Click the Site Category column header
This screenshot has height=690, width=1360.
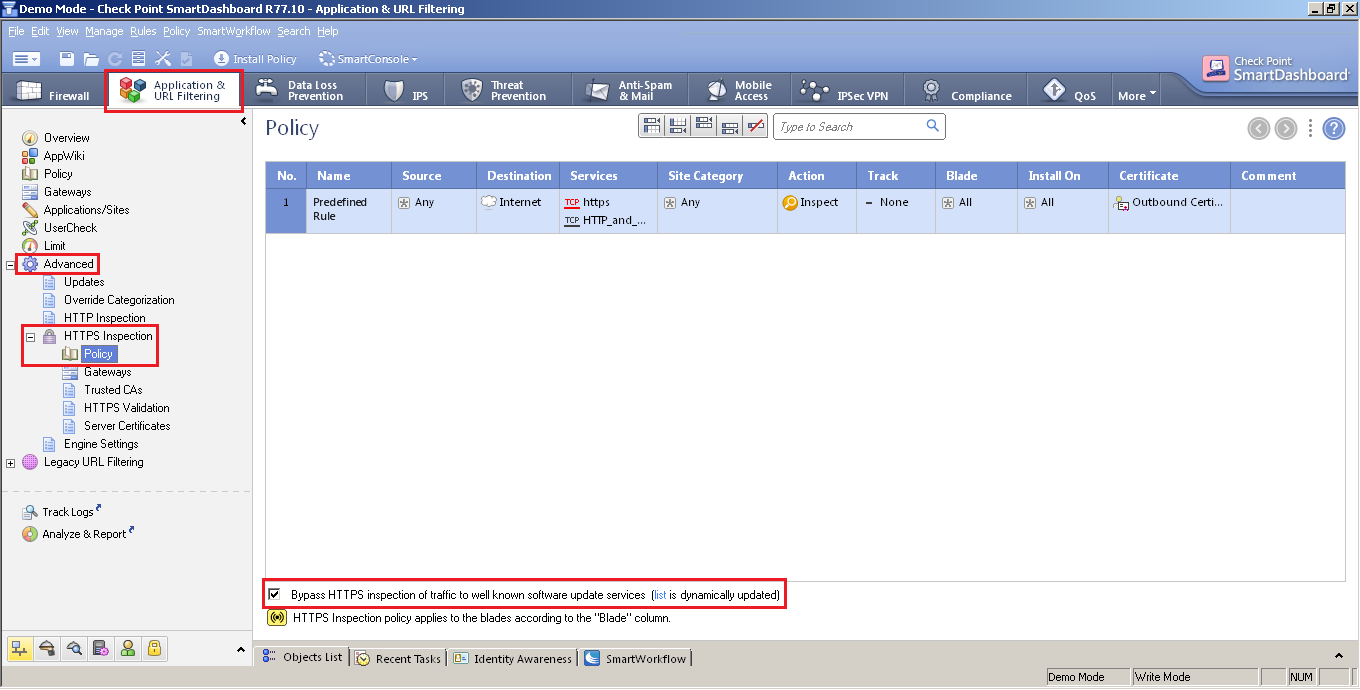[x=717, y=176]
